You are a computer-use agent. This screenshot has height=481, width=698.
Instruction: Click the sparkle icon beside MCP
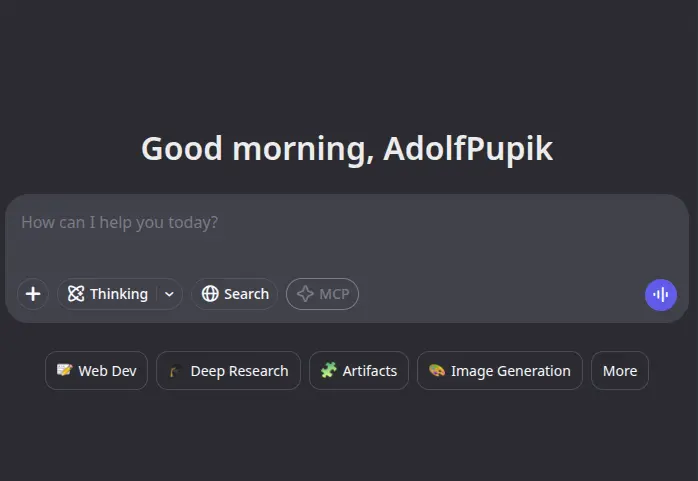coord(305,294)
